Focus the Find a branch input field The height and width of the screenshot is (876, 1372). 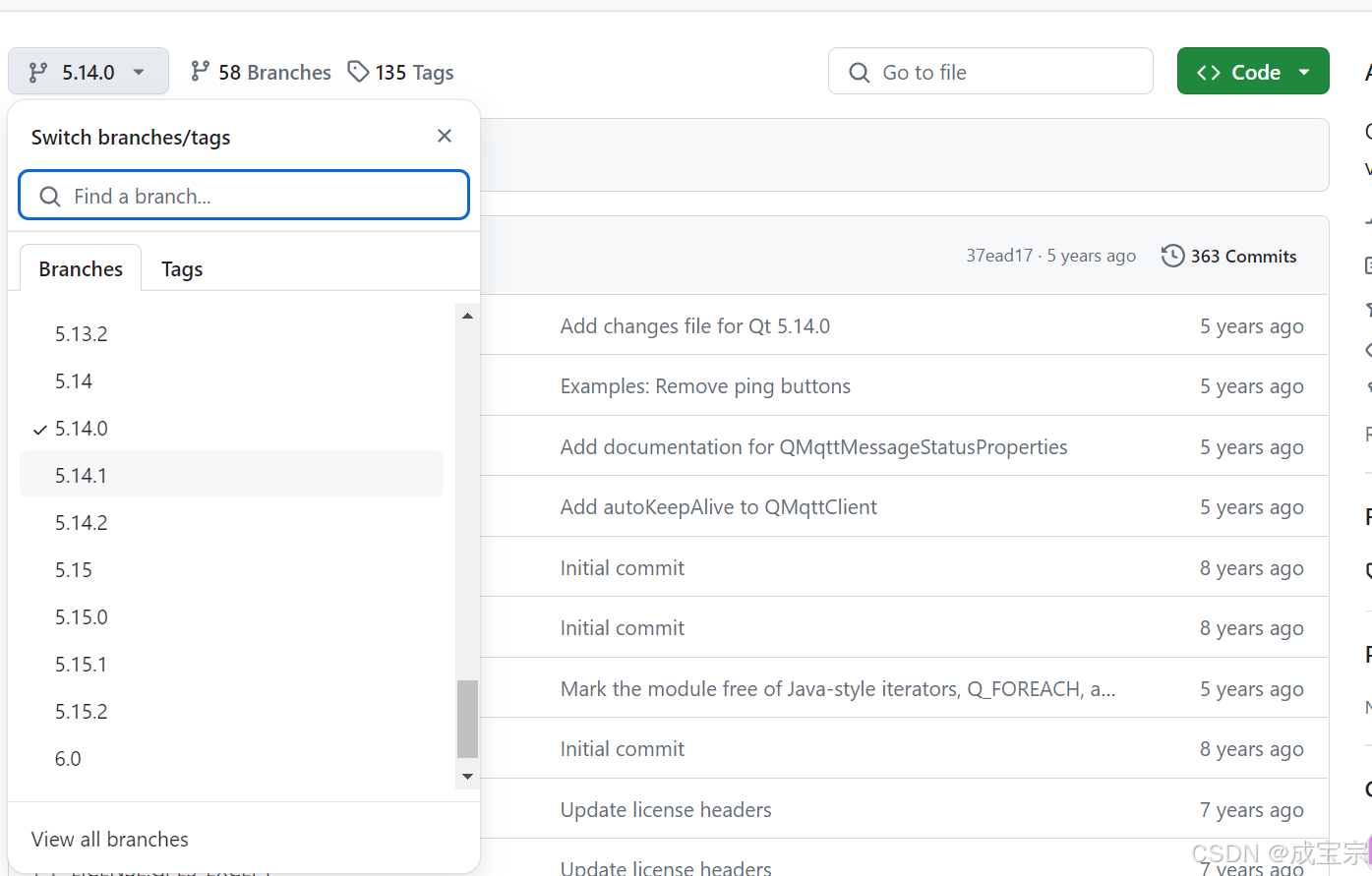point(244,195)
